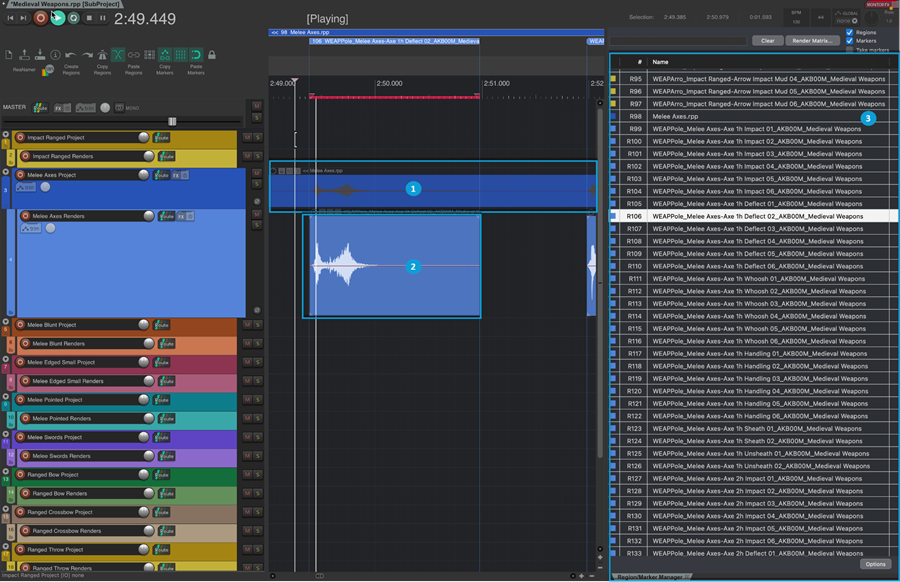This screenshot has width=900, height=582.
Task: Click the Clear button in region manager
Action: tap(766, 41)
